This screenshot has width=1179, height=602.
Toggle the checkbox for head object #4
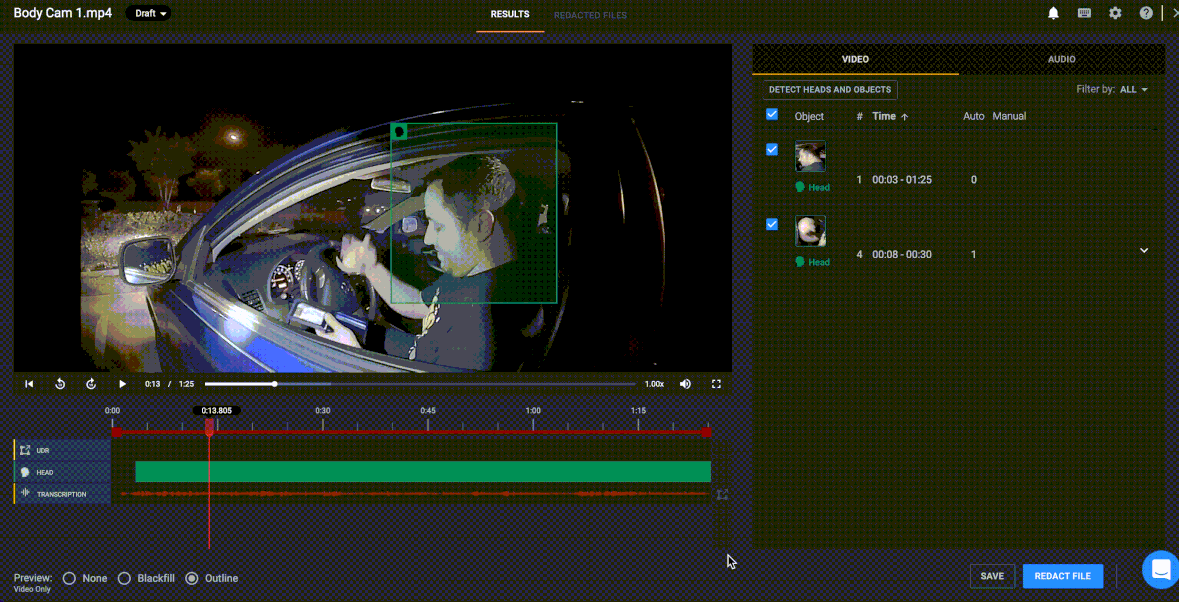point(771,224)
